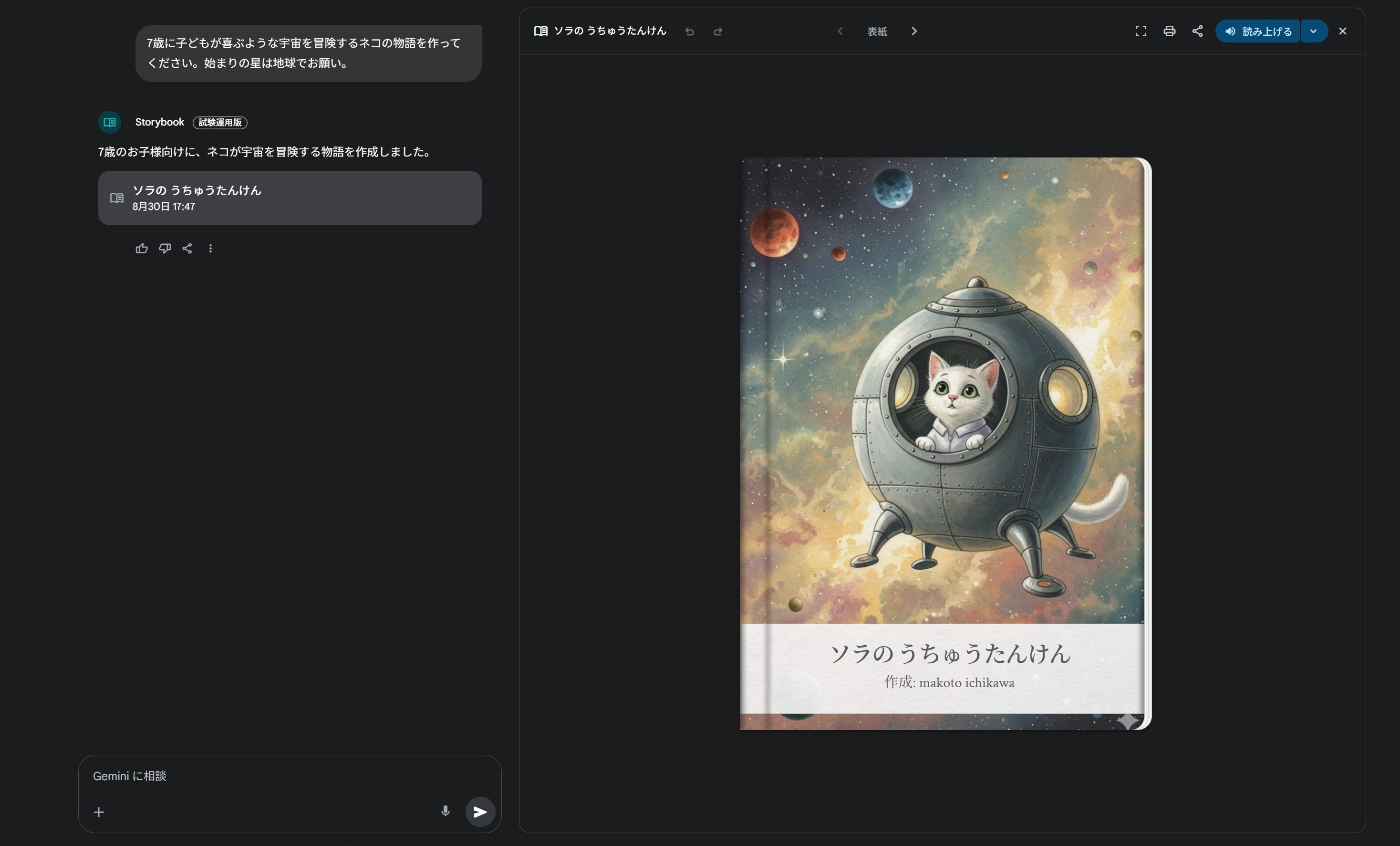Image resolution: width=1400 pixels, height=846 pixels.
Task: Go to the next storybook page
Action: point(913,31)
